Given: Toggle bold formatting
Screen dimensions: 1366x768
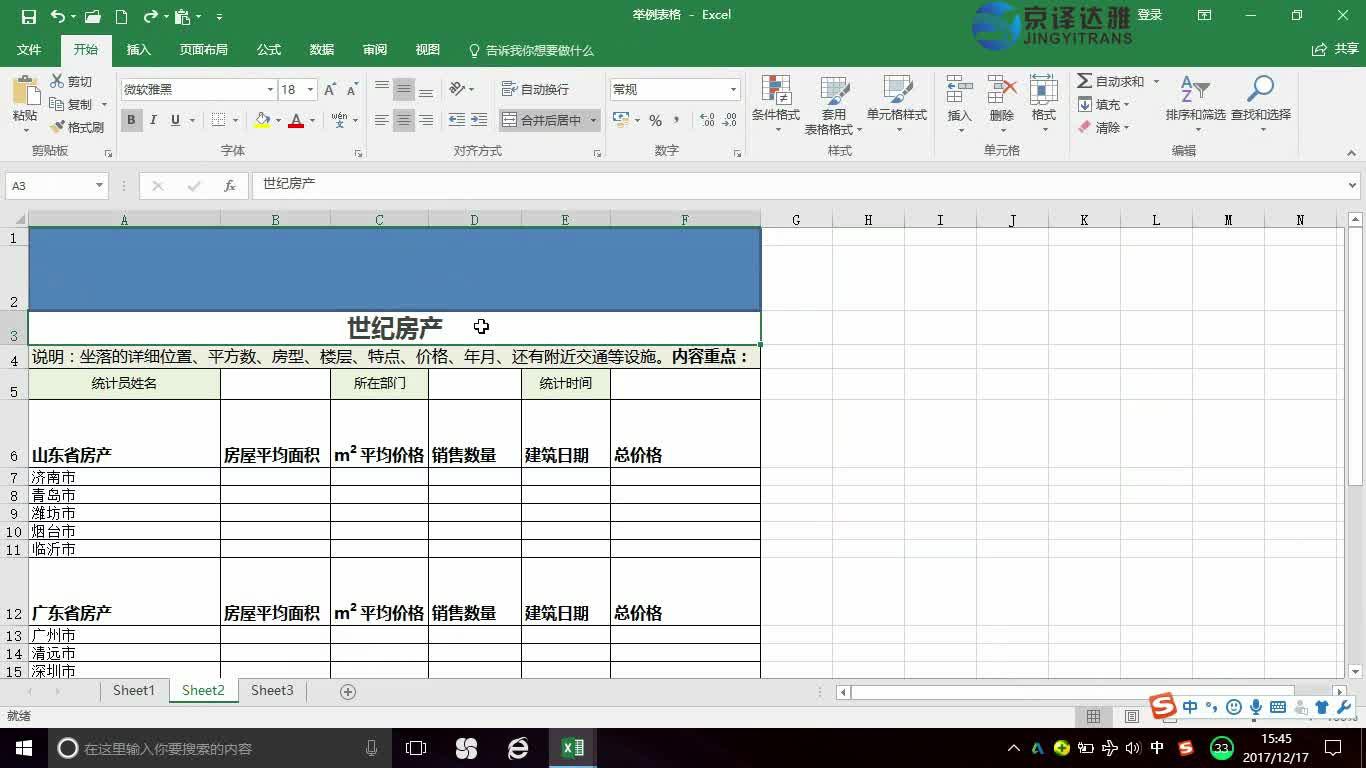Looking at the screenshot, I should pyautogui.click(x=131, y=120).
